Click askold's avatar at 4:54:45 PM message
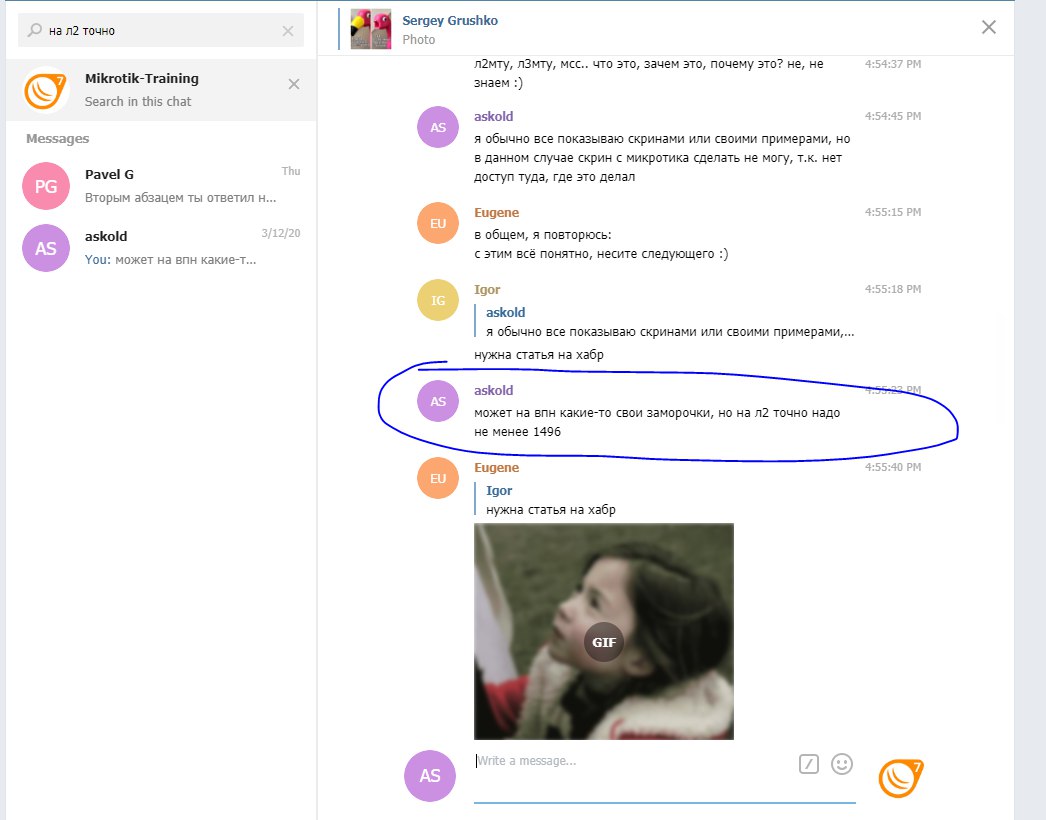Screen dimensions: 1046x820 click(x=438, y=127)
